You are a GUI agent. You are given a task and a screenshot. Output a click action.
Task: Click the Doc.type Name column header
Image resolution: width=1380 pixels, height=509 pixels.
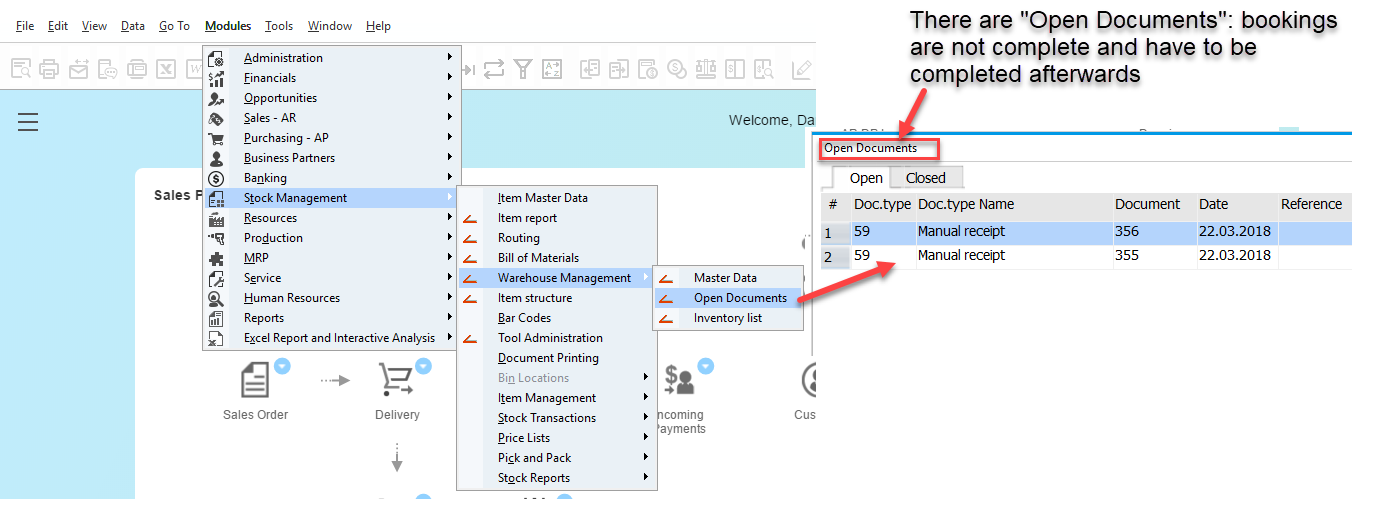pos(1014,204)
